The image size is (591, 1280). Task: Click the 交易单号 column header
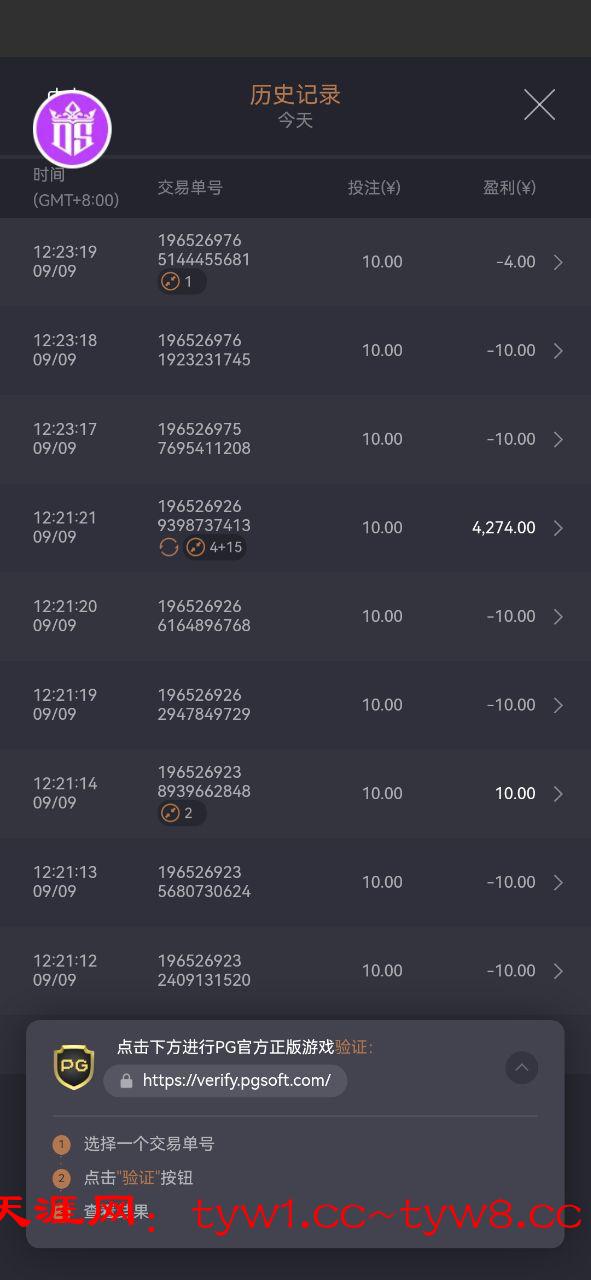190,187
